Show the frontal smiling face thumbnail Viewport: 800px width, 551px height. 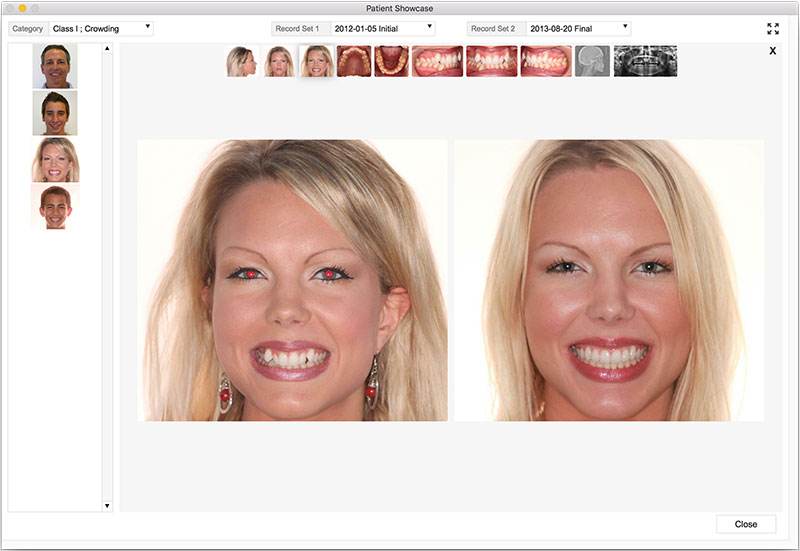tap(317, 61)
